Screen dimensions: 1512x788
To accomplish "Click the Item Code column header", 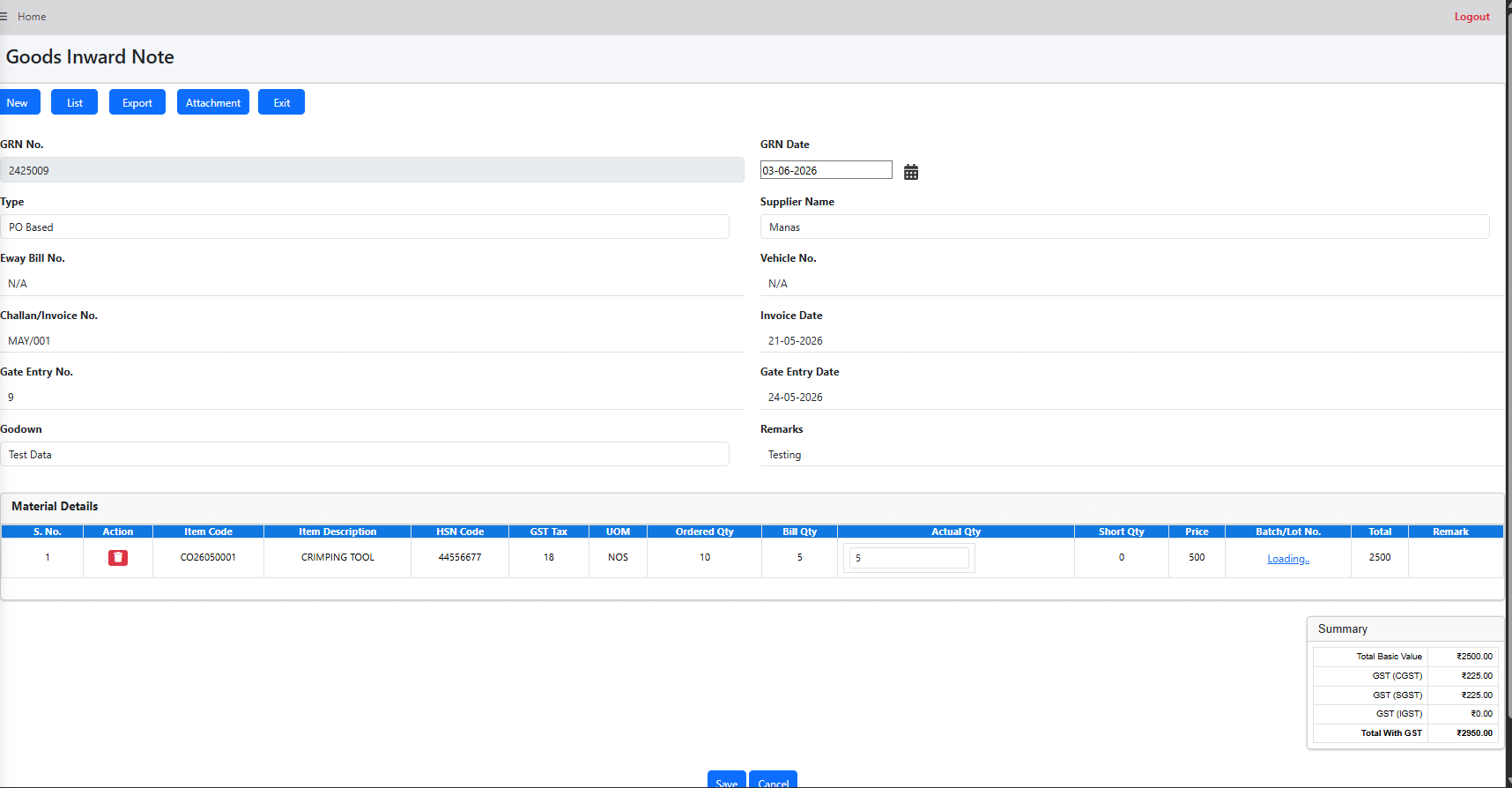I will tap(208, 532).
